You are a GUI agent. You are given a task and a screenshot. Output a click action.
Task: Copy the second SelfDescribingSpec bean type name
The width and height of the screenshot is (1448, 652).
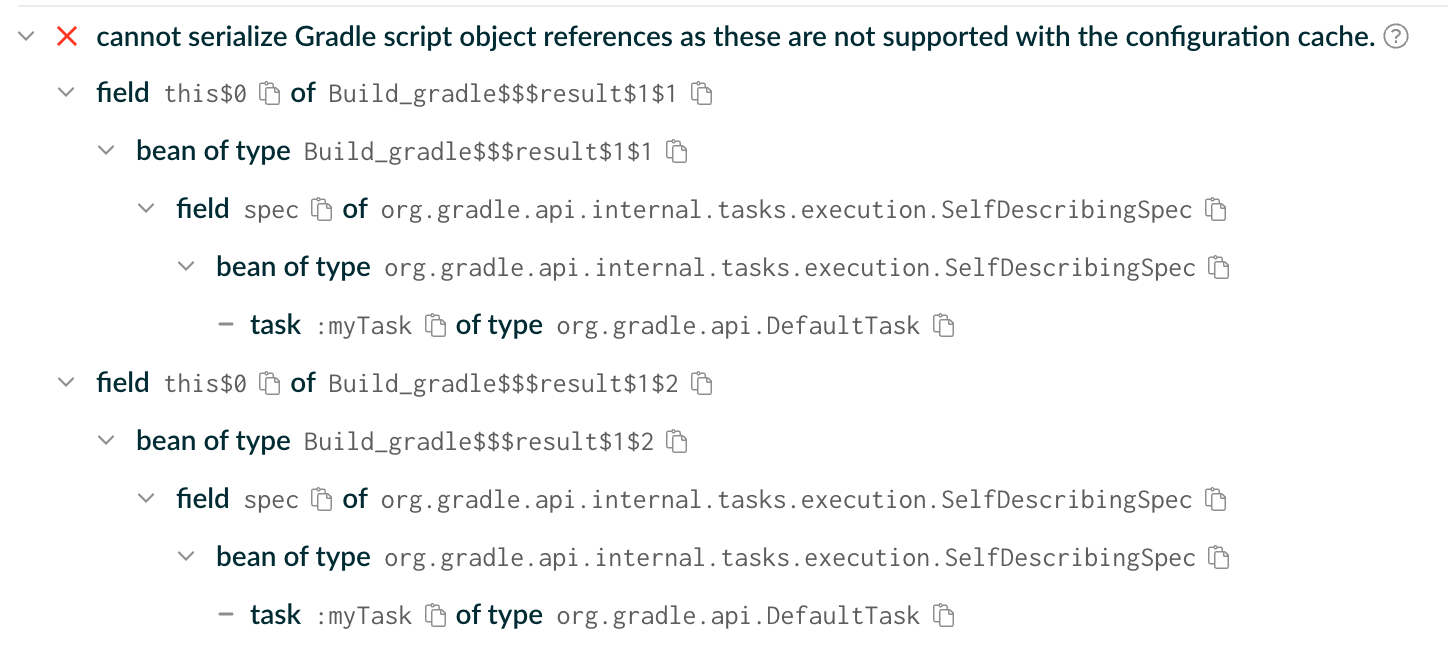coord(1219,556)
